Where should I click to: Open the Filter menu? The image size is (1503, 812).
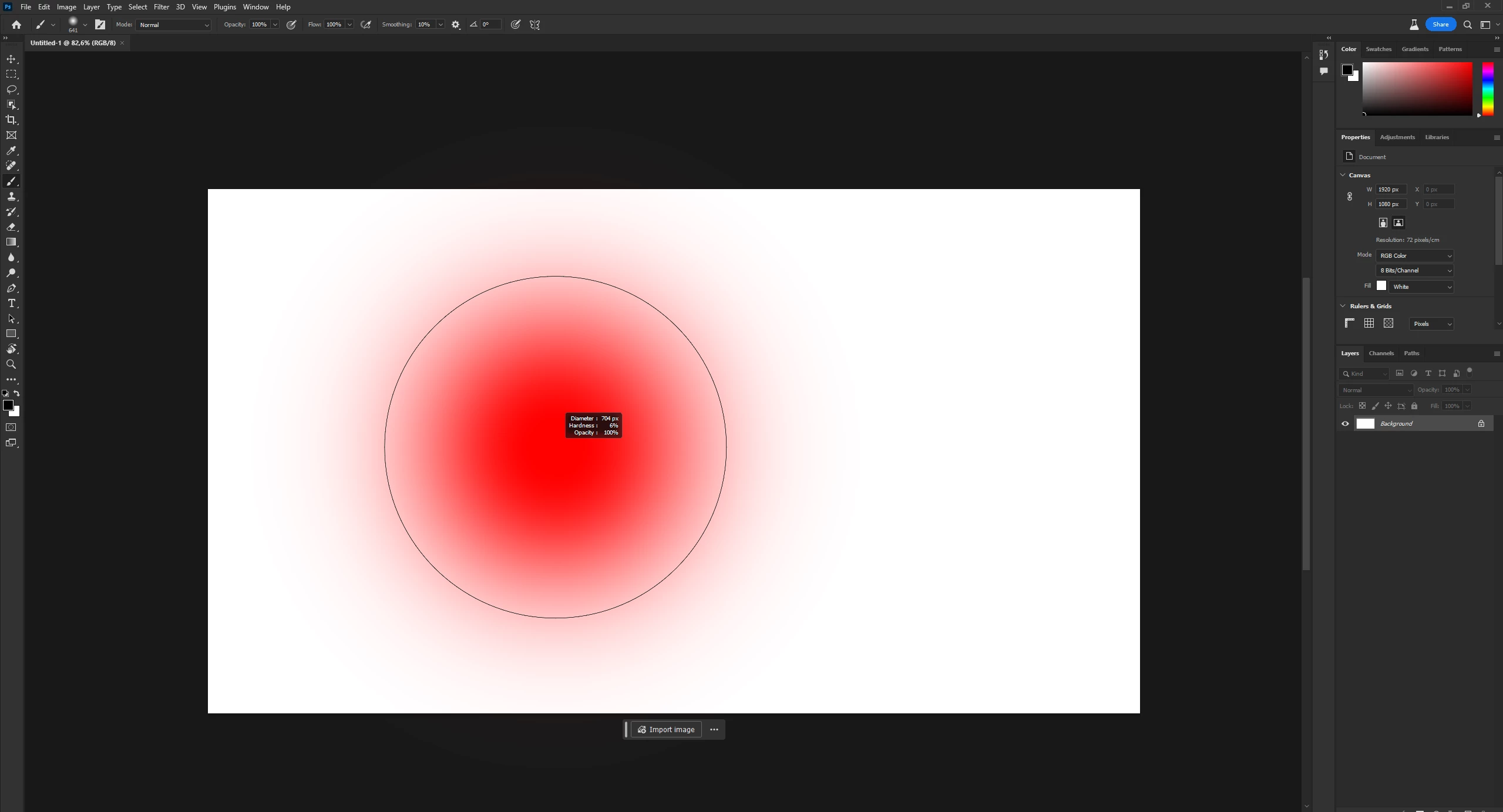click(161, 7)
